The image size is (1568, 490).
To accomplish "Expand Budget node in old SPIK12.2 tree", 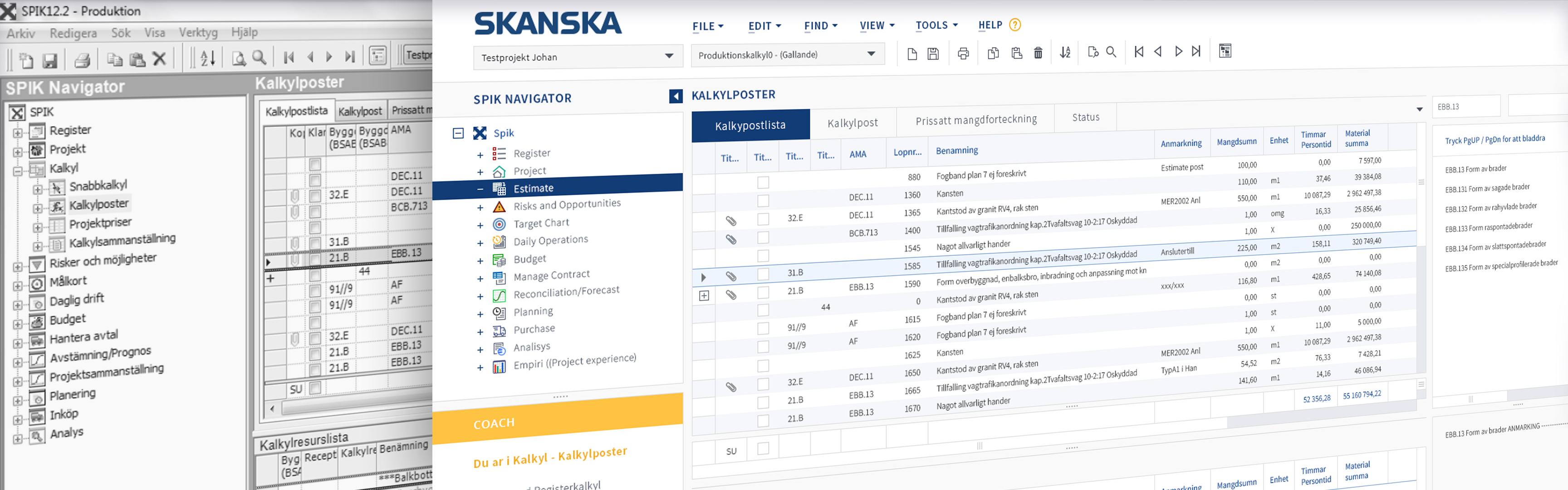I will 18,324.
